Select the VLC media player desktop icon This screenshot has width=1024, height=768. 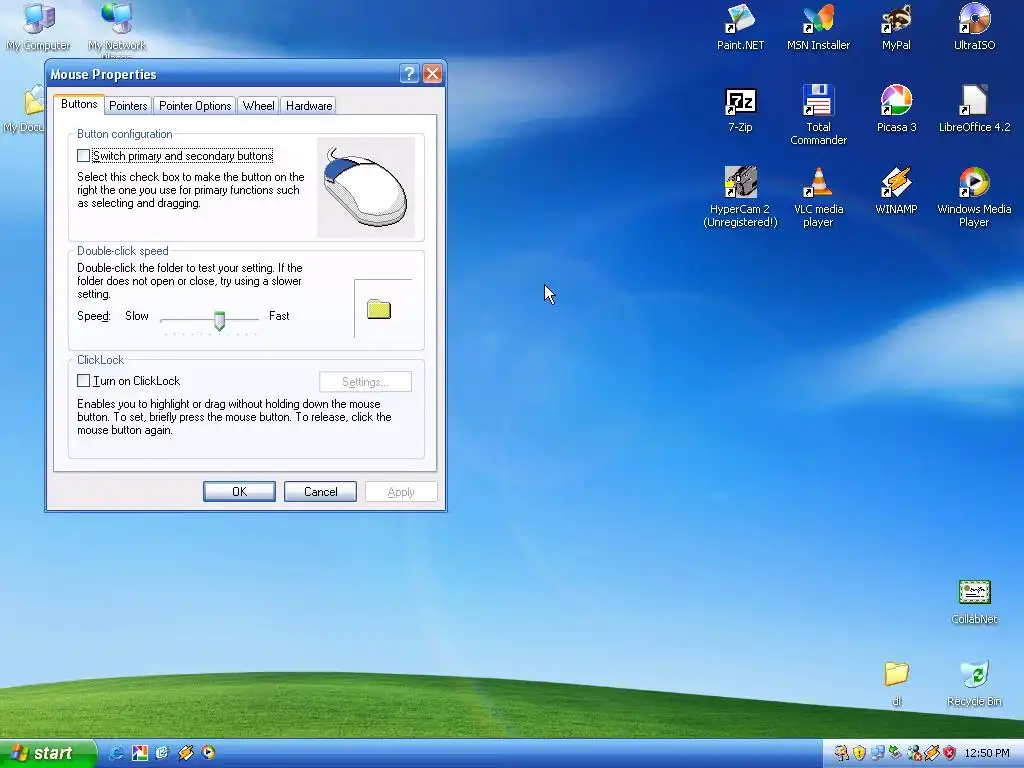[818, 196]
